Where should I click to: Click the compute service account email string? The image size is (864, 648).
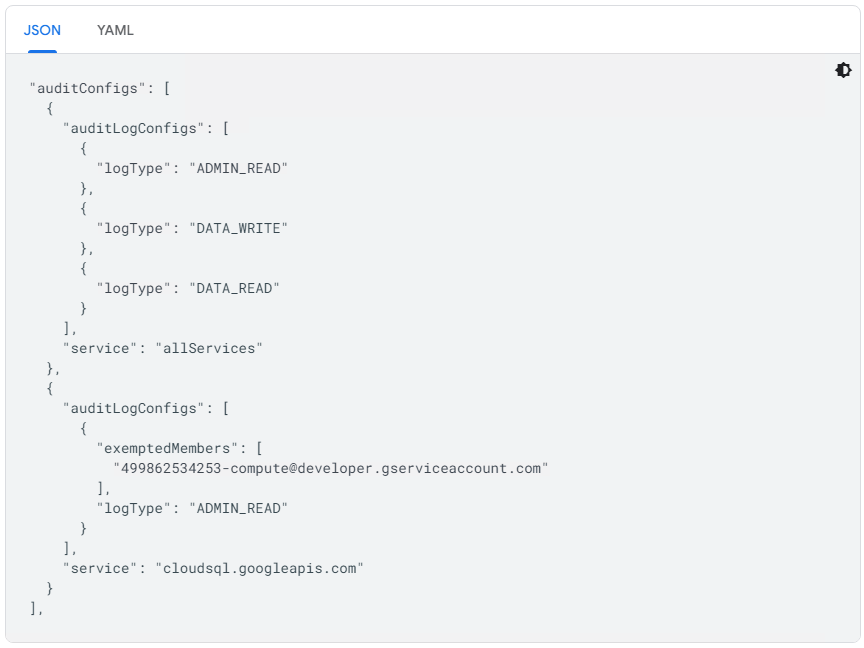click(331, 468)
